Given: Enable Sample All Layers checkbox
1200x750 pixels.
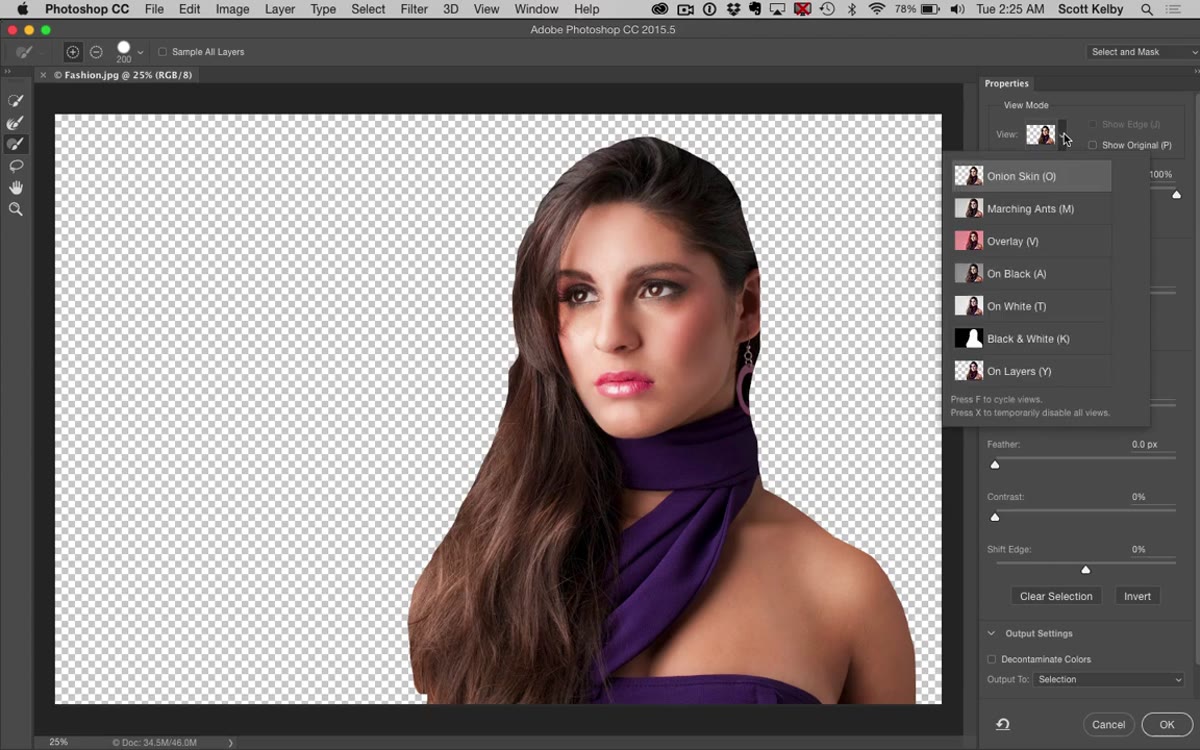Looking at the screenshot, I should pos(163,52).
